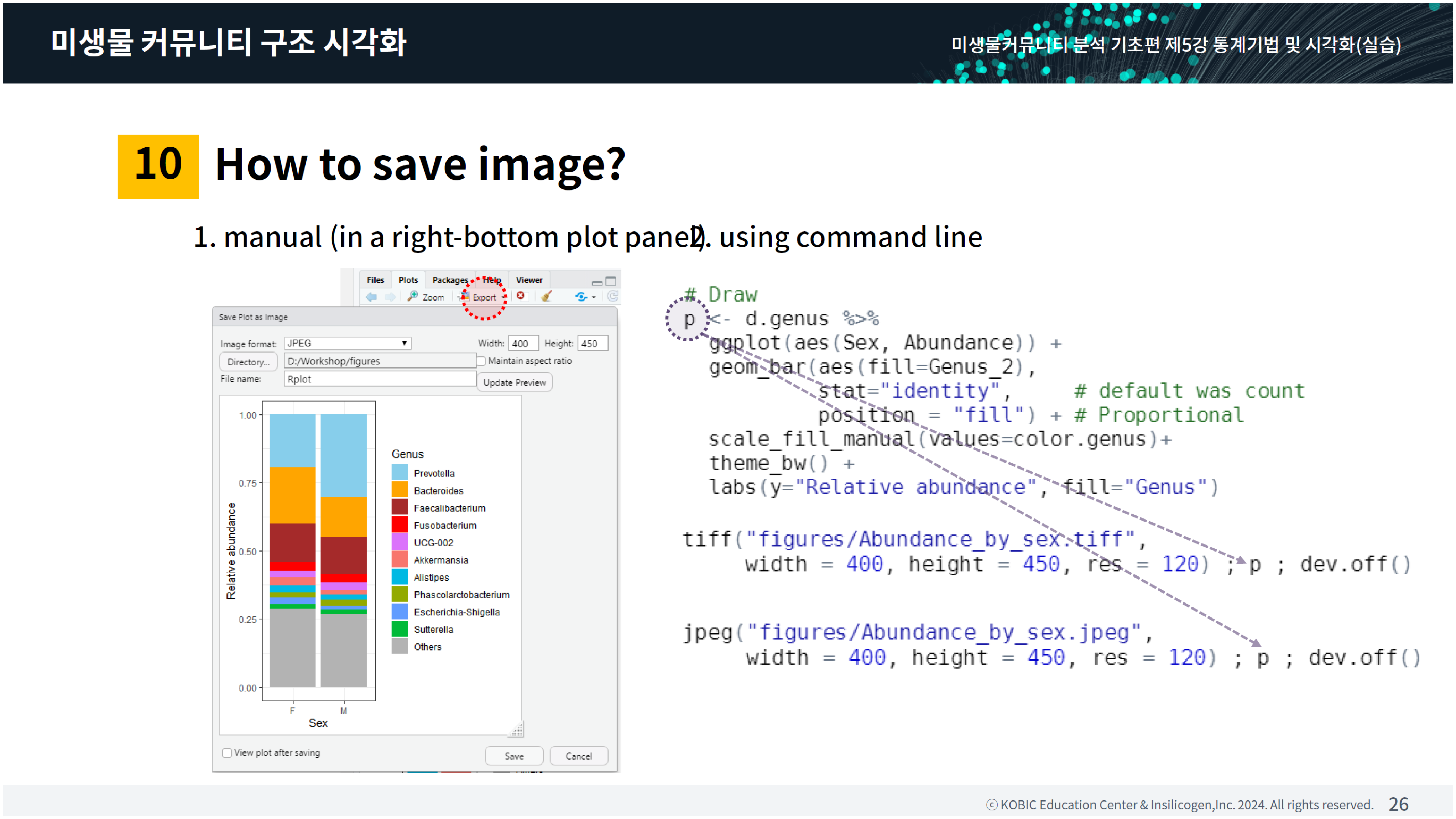Click the Directory... button
Image resolution: width=1456 pixels, height=819 pixels.
point(248,362)
